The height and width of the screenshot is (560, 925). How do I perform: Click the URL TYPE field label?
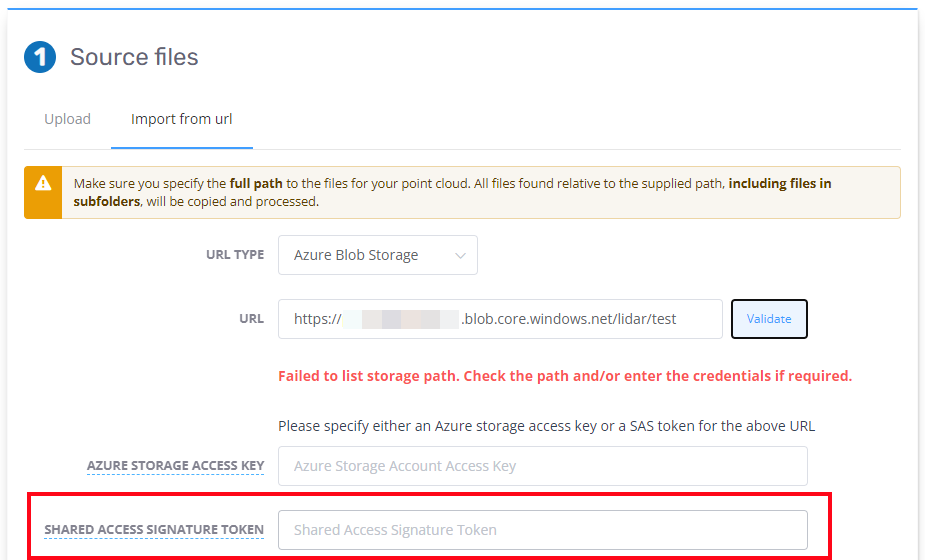coord(235,255)
